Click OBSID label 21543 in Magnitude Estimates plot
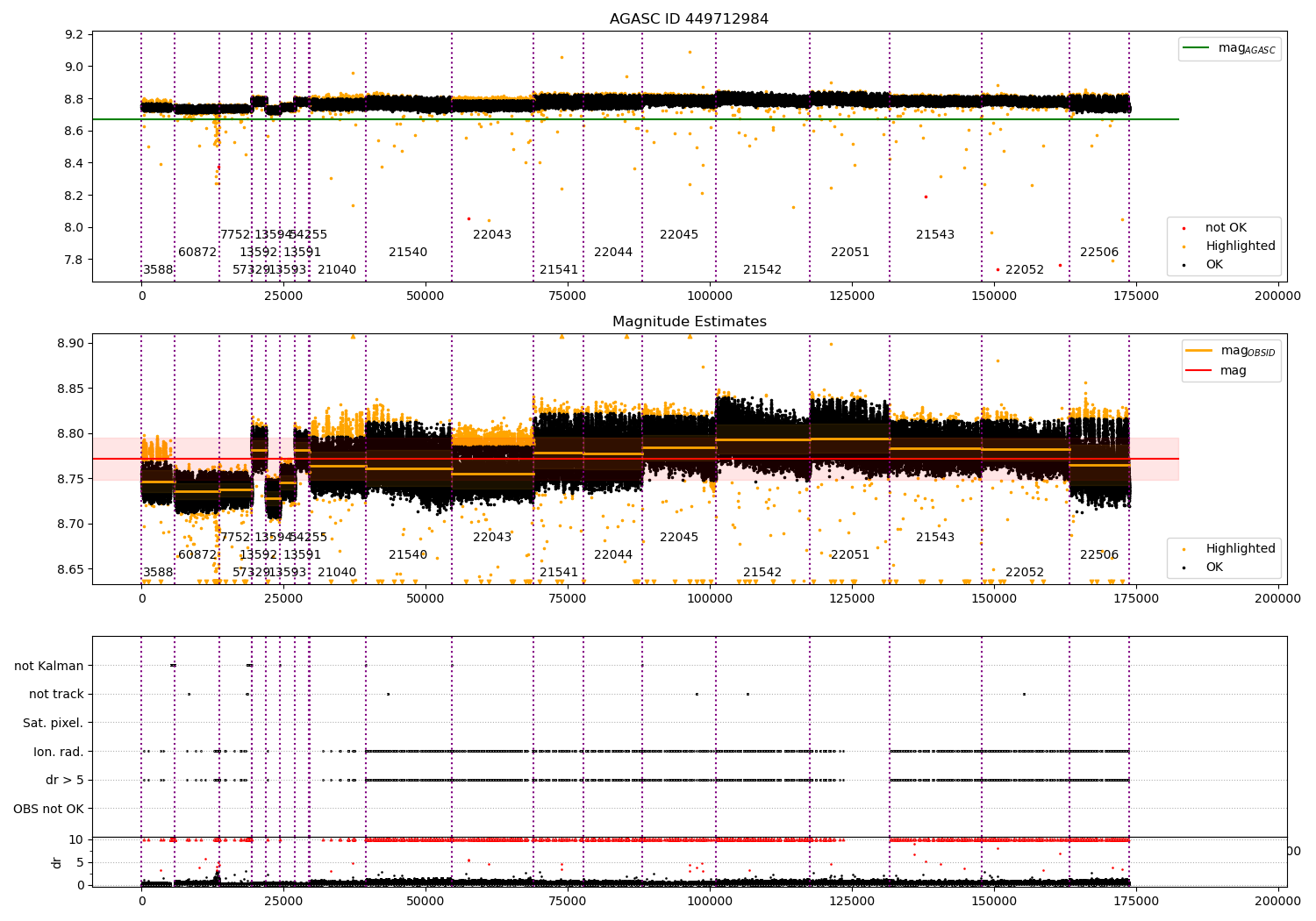 935,538
